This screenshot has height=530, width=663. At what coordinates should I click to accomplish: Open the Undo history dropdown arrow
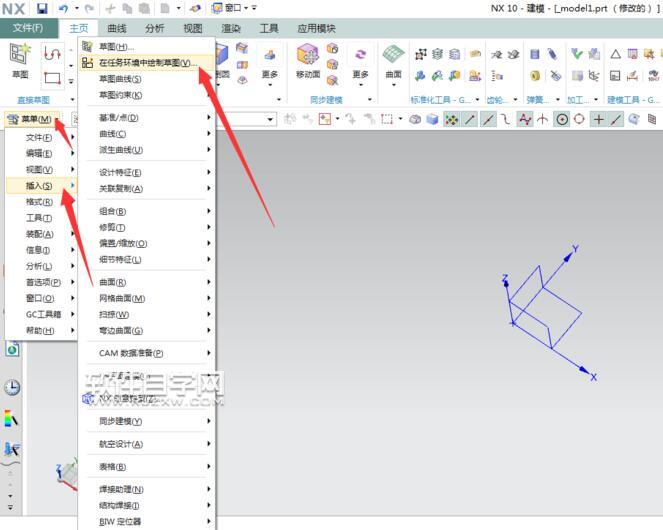click(77, 8)
